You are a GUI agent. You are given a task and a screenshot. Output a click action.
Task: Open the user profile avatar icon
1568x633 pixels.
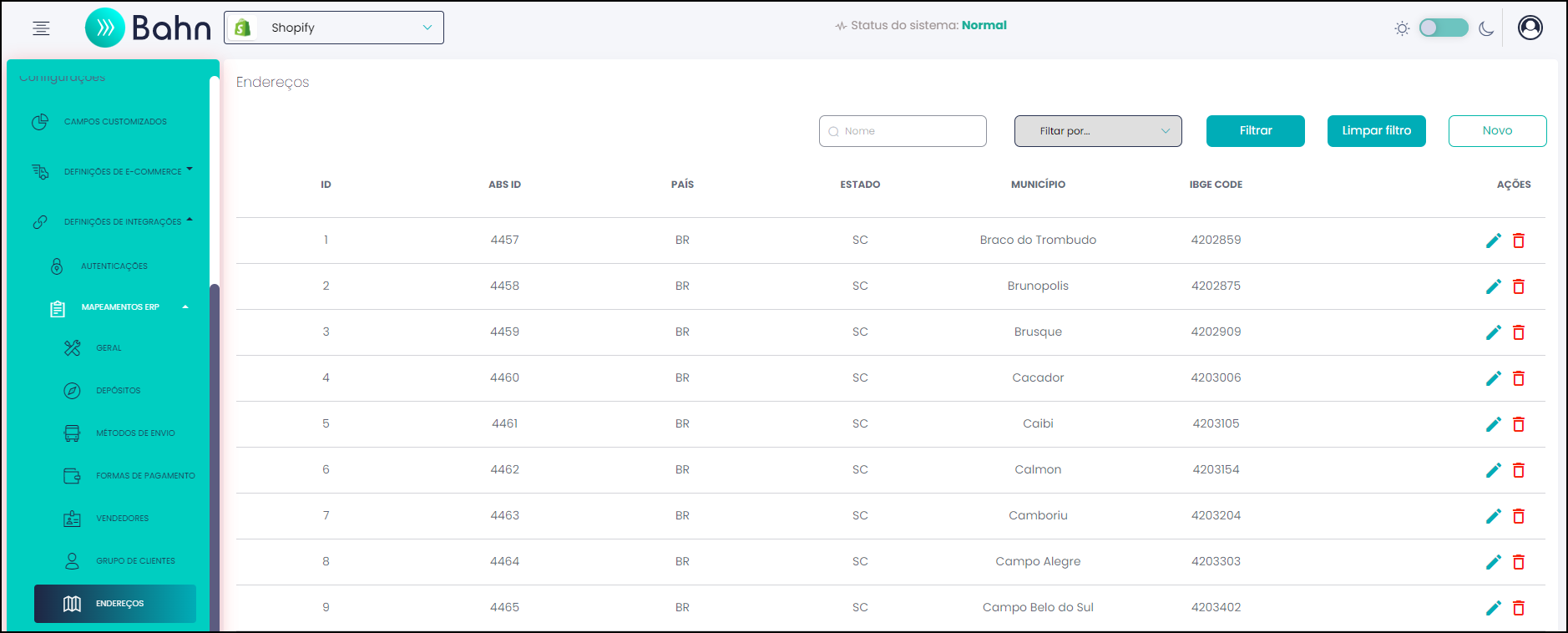click(x=1530, y=28)
